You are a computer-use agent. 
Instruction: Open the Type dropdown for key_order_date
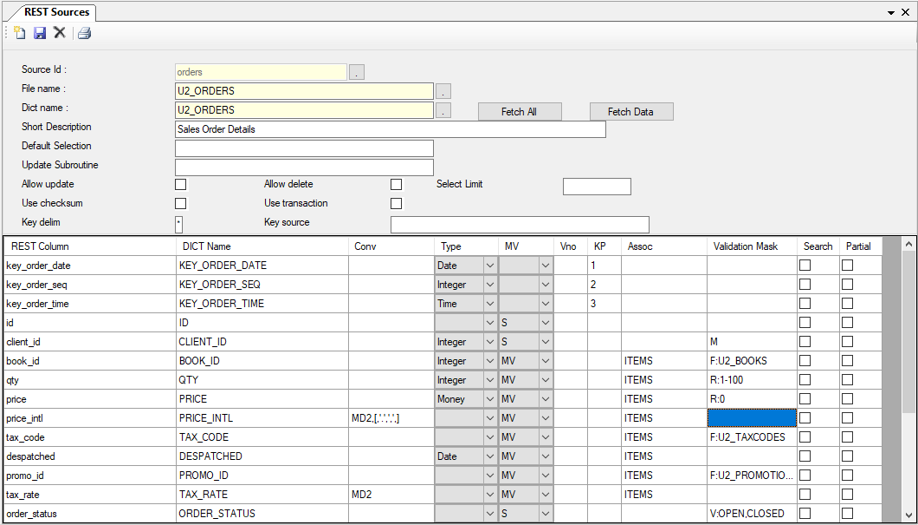click(490, 266)
